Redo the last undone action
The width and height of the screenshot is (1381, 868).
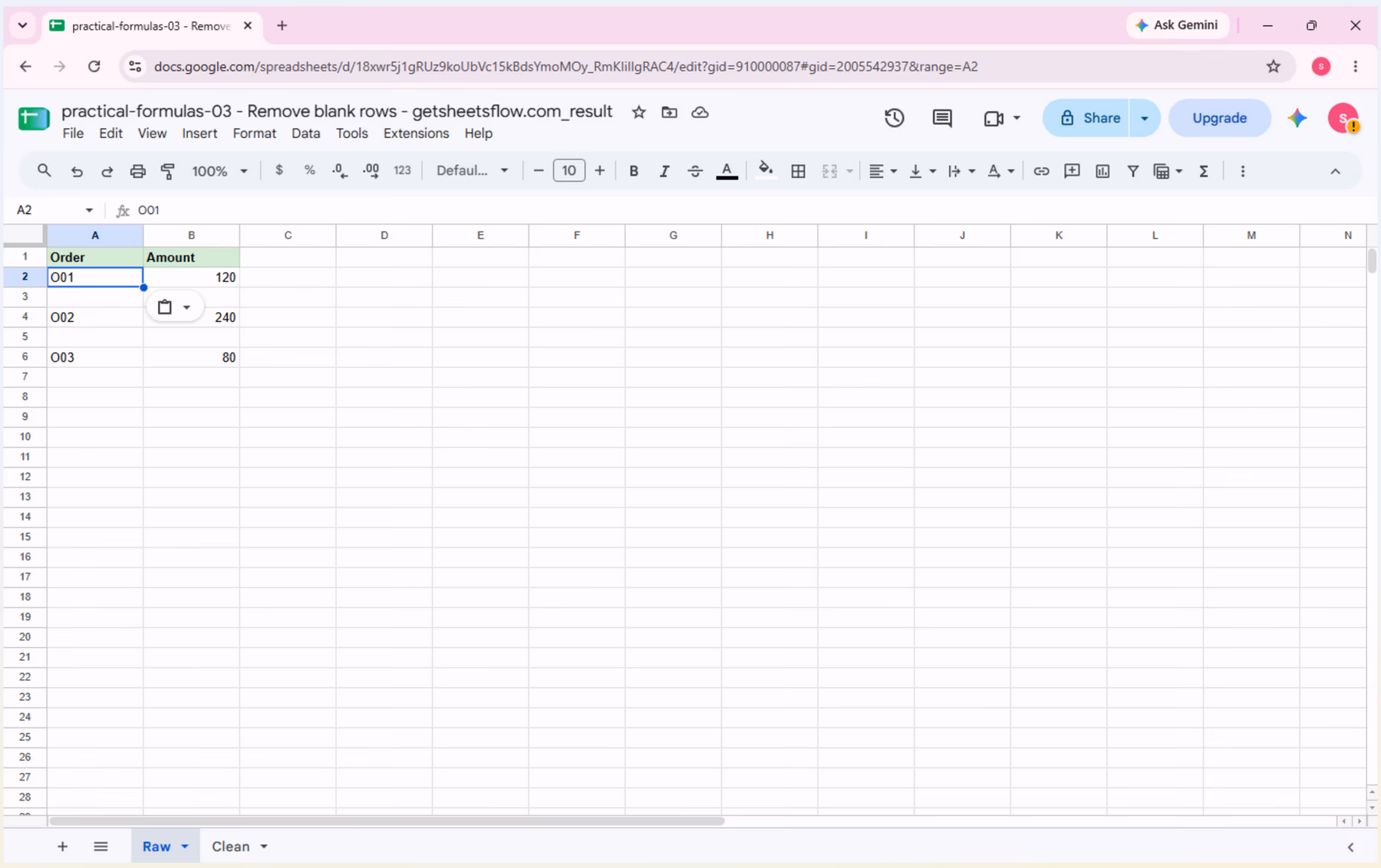click(x=107, y=171)
